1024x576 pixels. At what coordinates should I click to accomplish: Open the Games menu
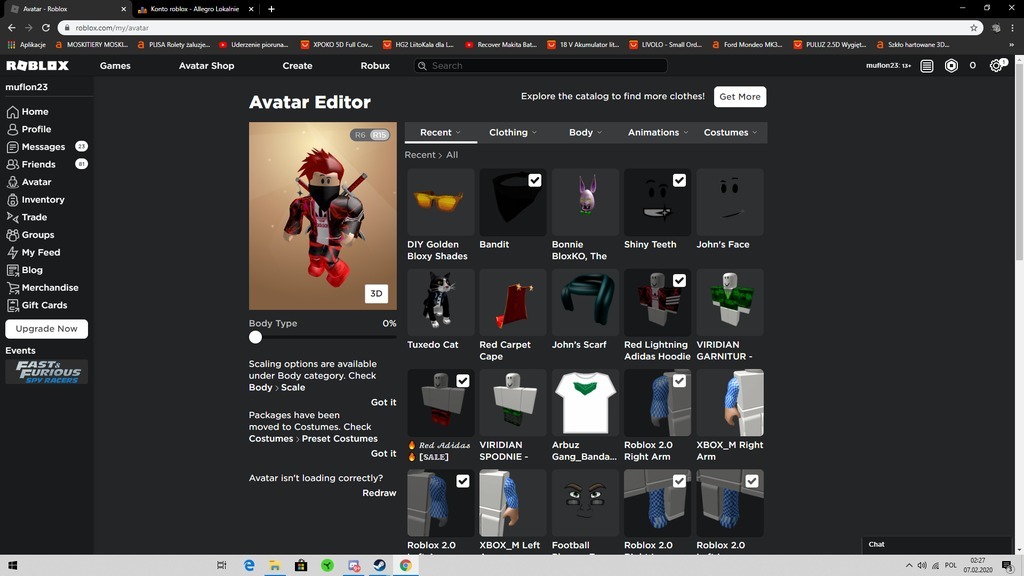pos(115,66)
